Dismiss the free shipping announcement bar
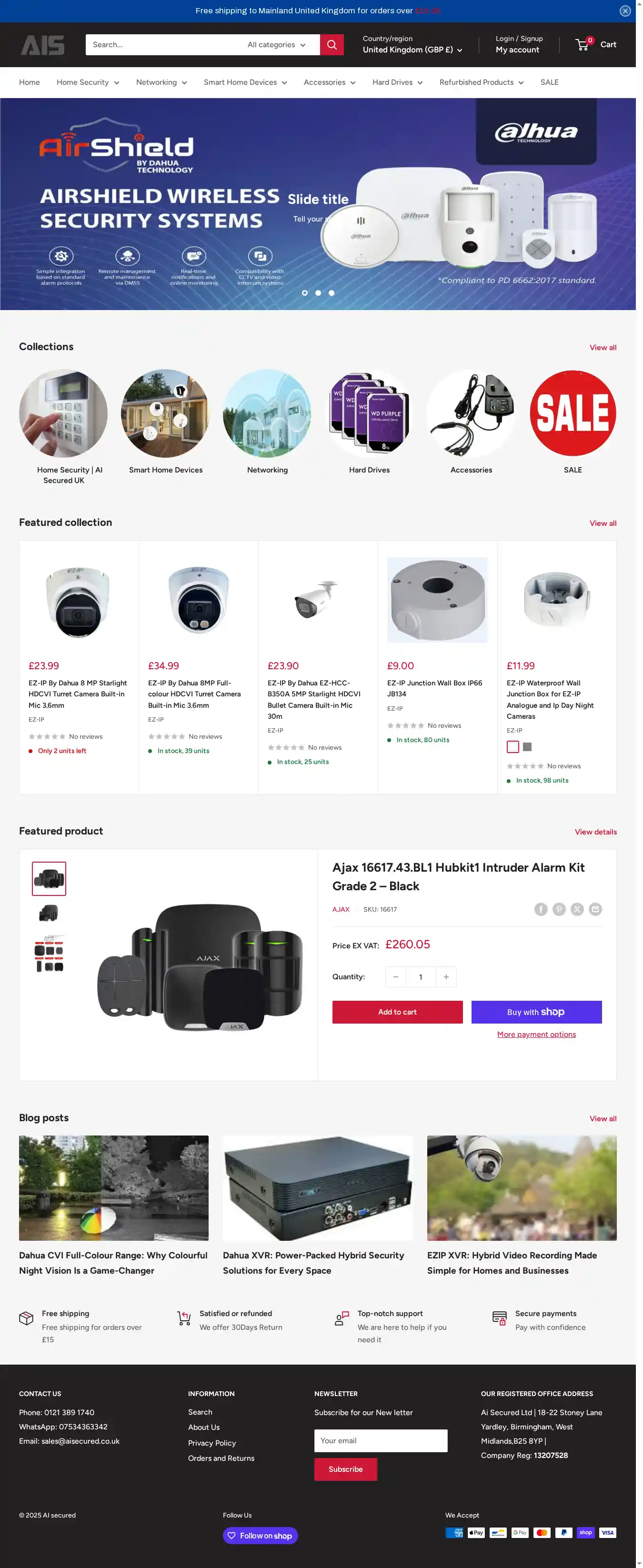The height and width of the screenshot is (1568, 643). pos(625,11)
